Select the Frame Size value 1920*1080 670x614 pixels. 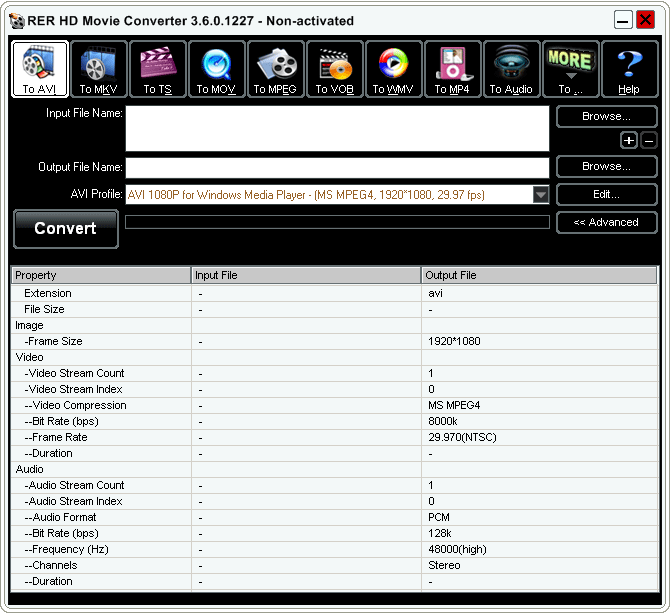[454, 341]
